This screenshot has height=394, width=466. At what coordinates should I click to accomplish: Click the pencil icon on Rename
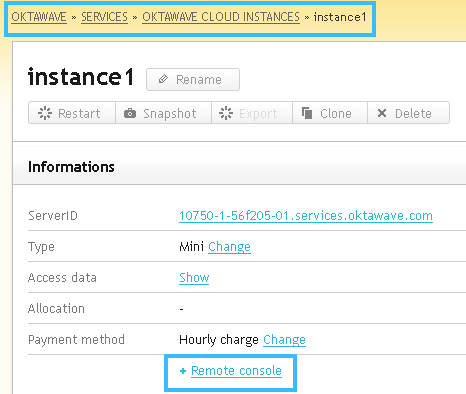(163, 79)
